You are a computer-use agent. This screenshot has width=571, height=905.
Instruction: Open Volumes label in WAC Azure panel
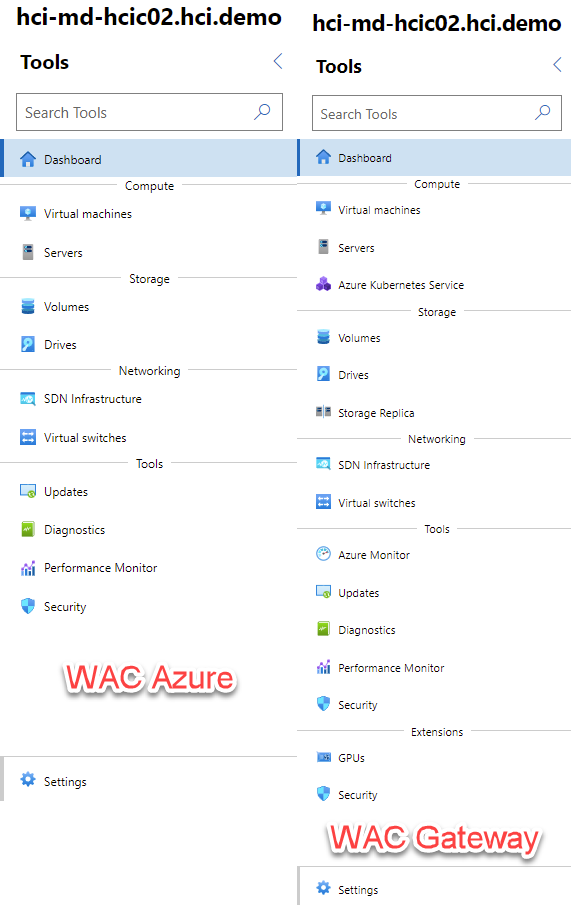coord(66,307)
